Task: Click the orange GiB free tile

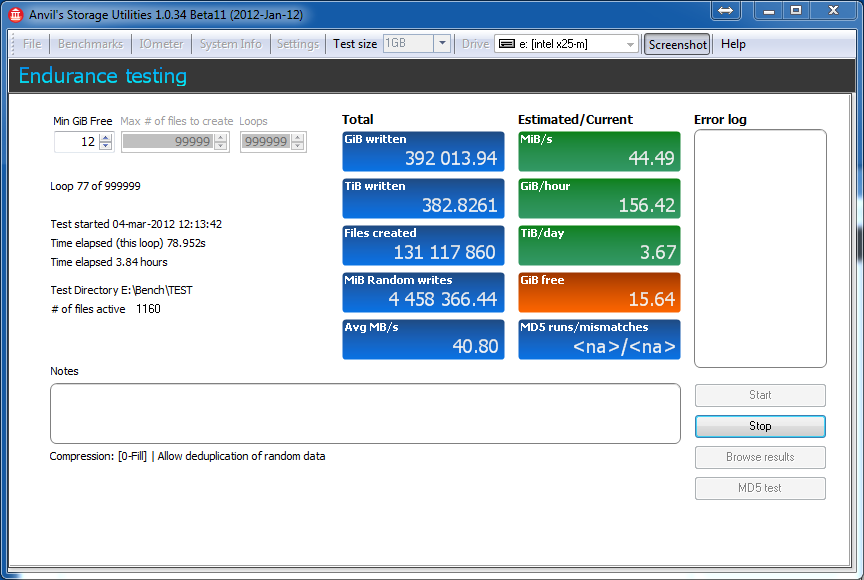Action: (599, 292)
